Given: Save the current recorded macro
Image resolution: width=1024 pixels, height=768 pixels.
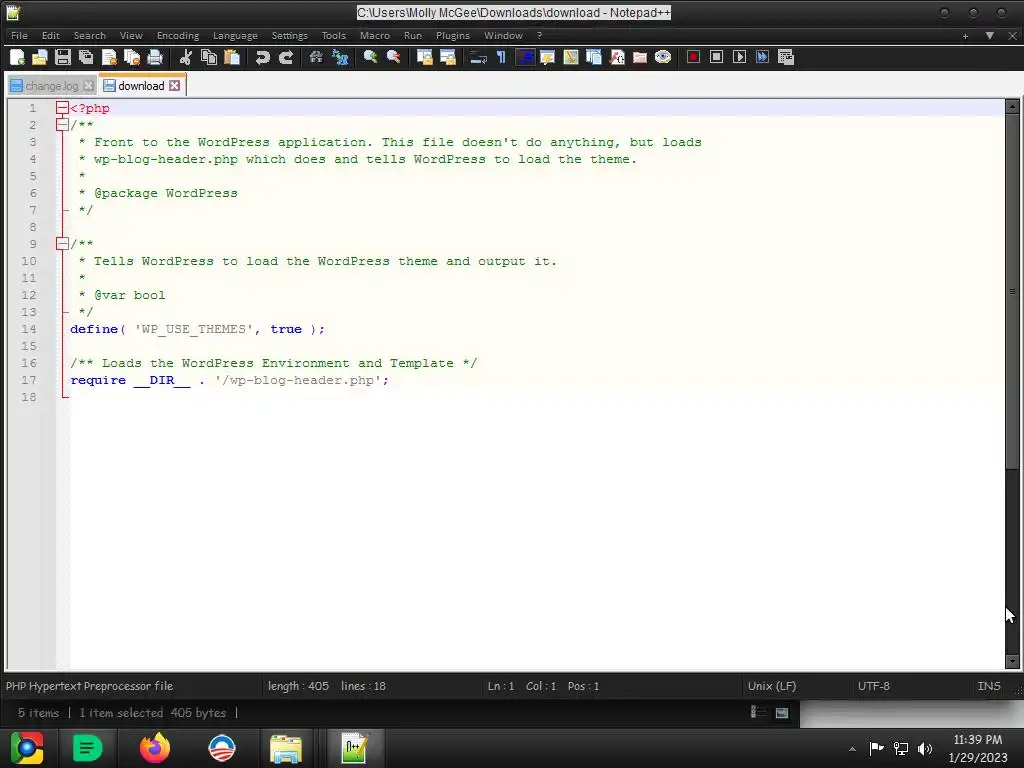Looking at the screenshot, I should coord(786,57).
